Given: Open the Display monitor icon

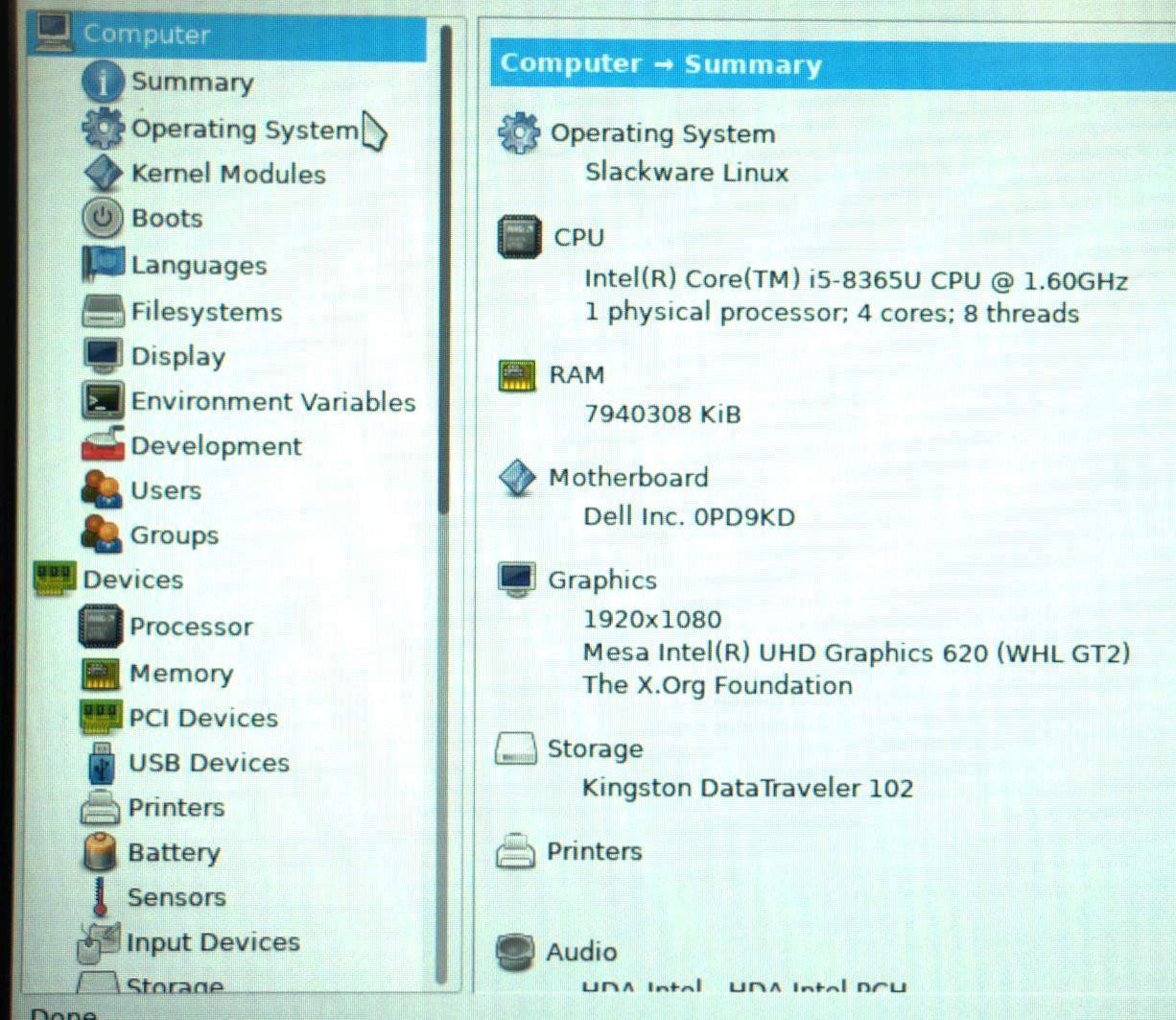Looking at the screenshot, I should (103, 355).
